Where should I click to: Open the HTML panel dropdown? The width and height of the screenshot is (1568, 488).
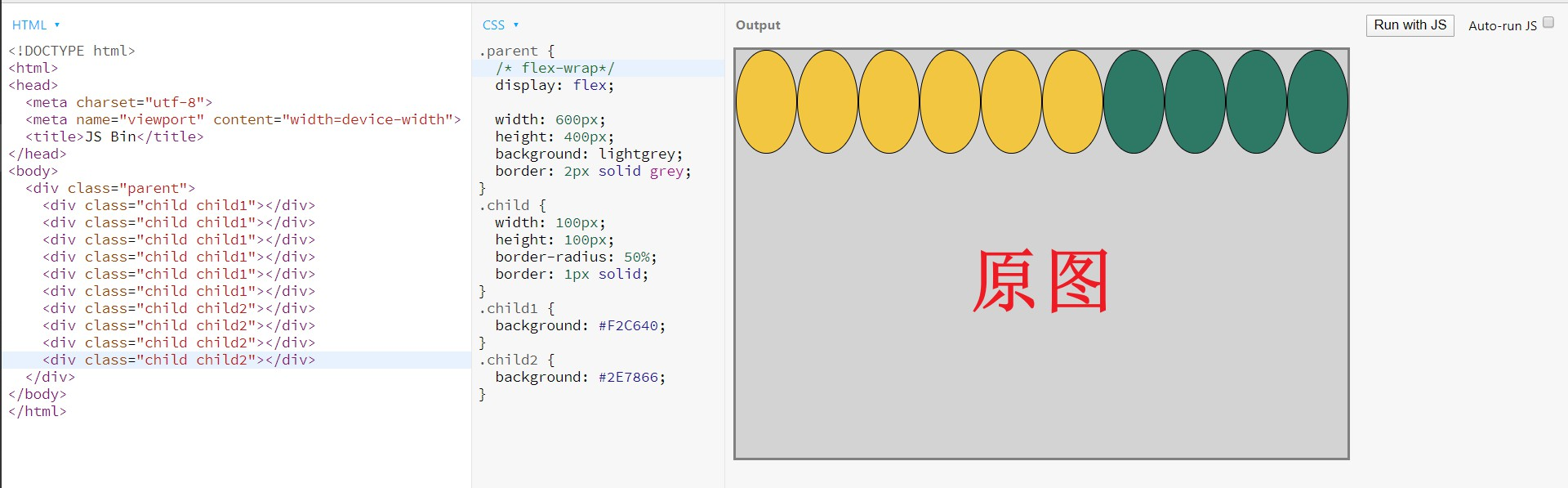(x=36, y=25)
